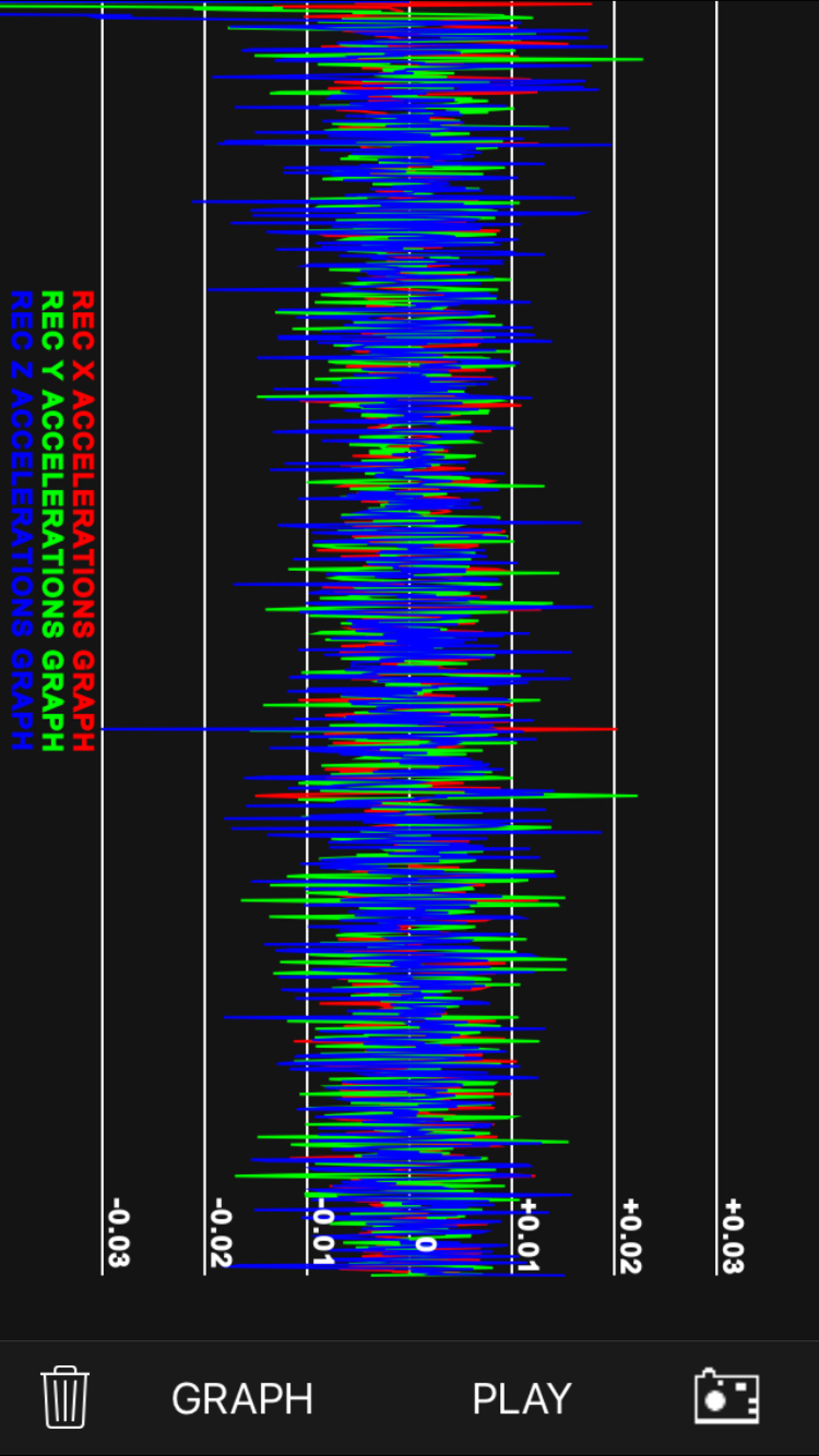Click the +0.01 axis label

[529, 1234]
